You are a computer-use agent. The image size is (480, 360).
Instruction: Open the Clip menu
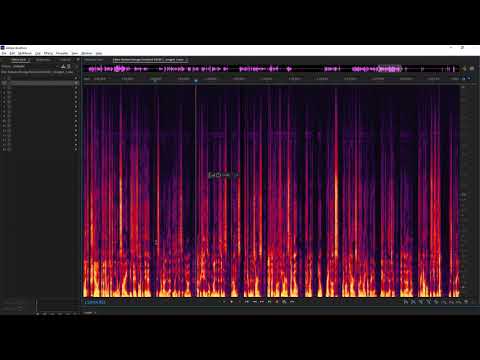tap(38, 53)
